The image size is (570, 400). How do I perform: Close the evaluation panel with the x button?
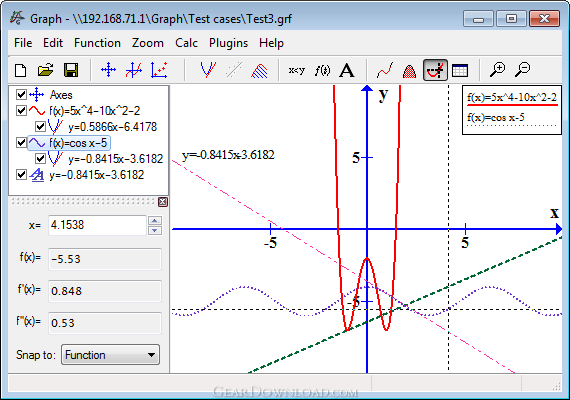tap(162, 202)
